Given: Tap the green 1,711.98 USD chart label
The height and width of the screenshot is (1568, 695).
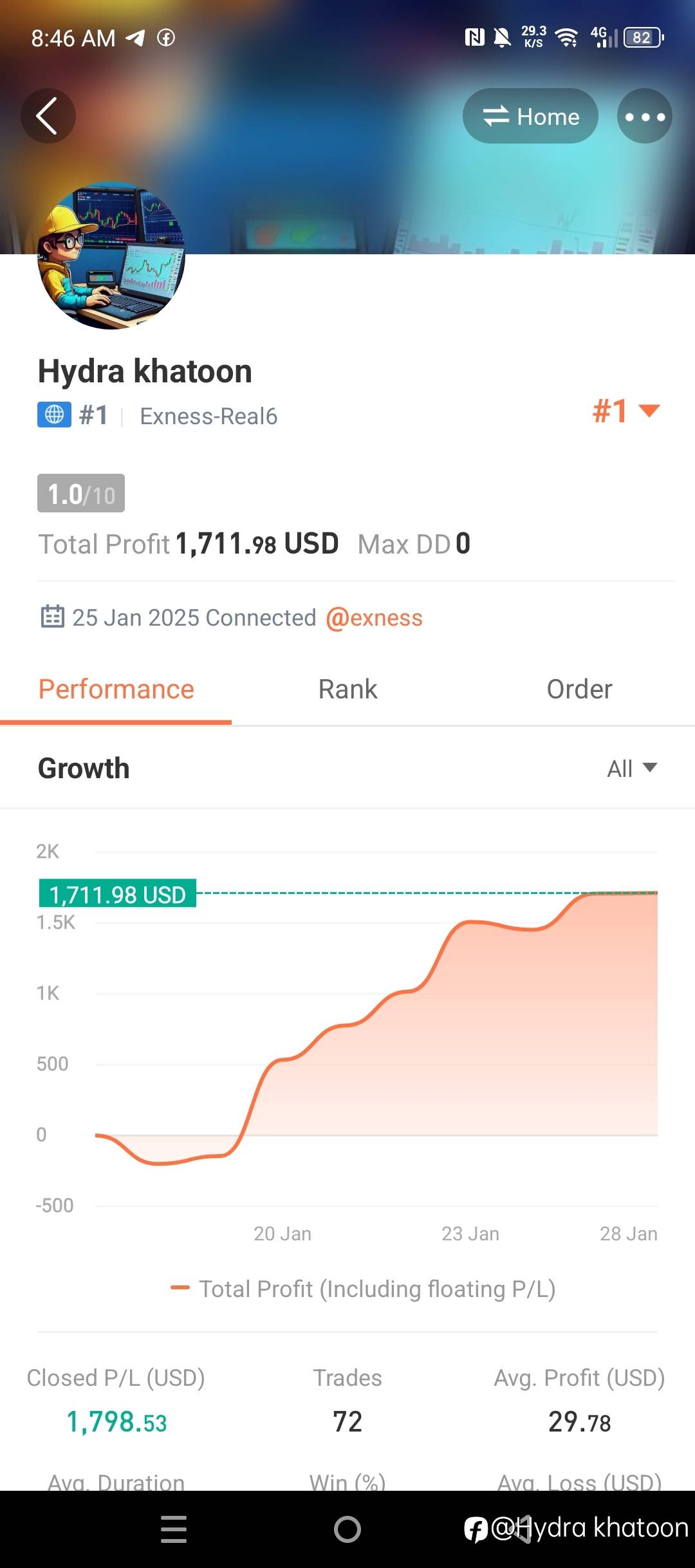Looking at the screenshot, I should tap(118, 894).
